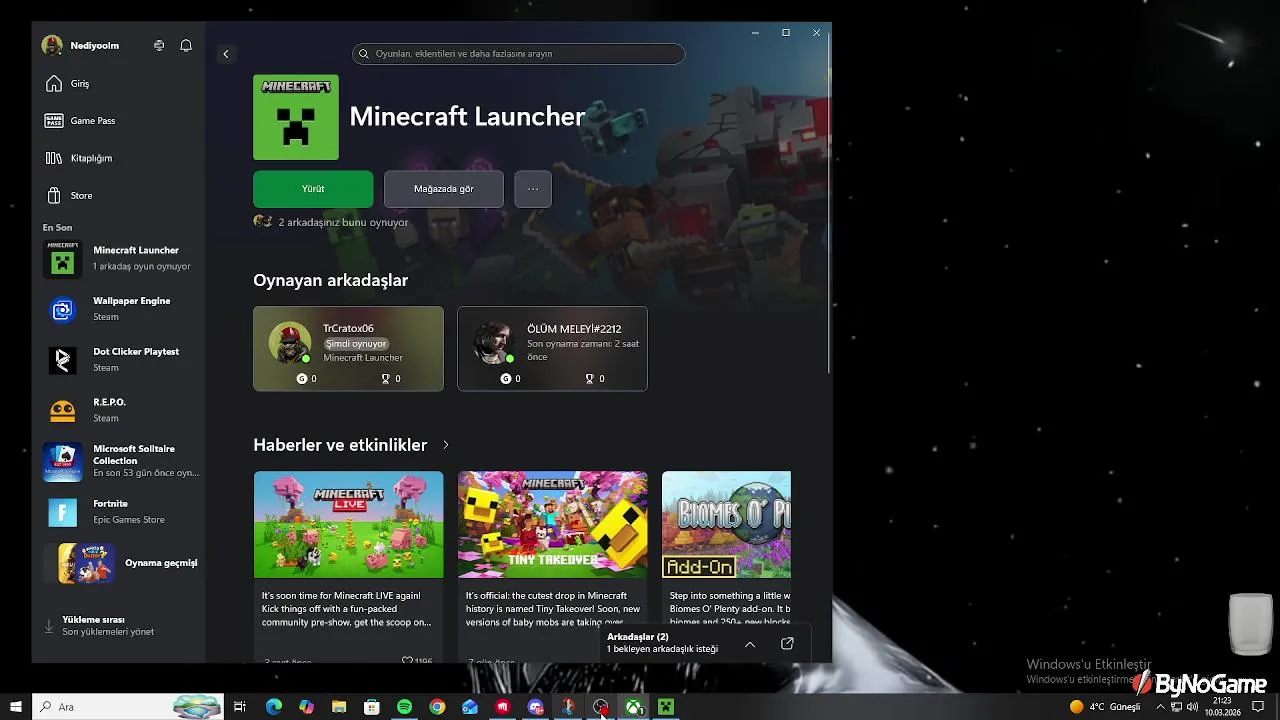Click Mağazada gör button
Viewport: 1280px width, 720px height.
tap(444, 189)
